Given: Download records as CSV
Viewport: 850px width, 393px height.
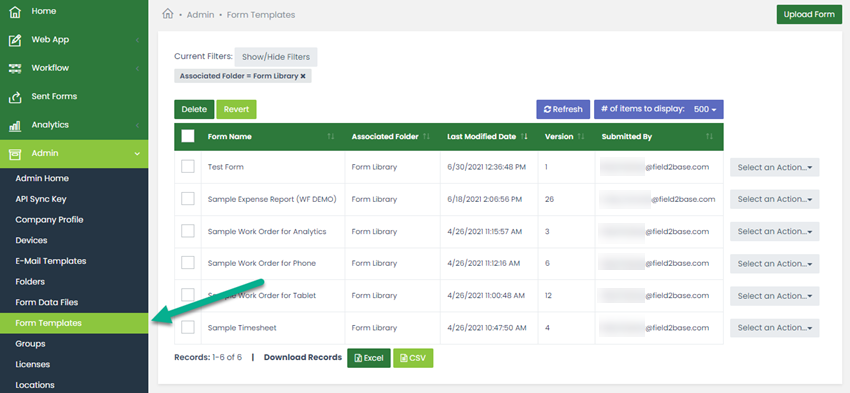Looking at the screenshot, I should pos(413,358).
